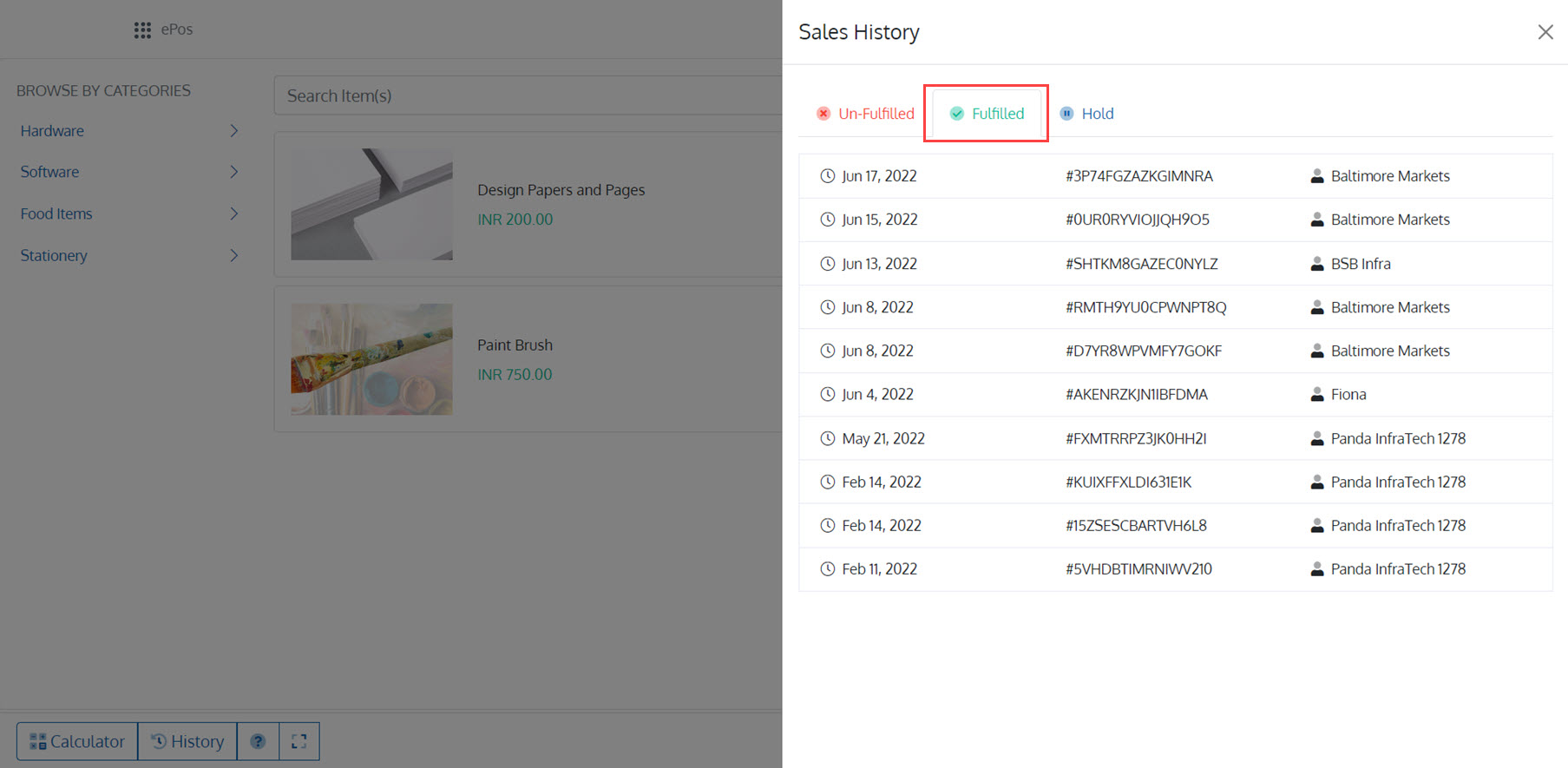The height and width of the screenshot is (768, 1568).
Task: Select the Design Papers and Pages title
Action: tap(561, 190)
